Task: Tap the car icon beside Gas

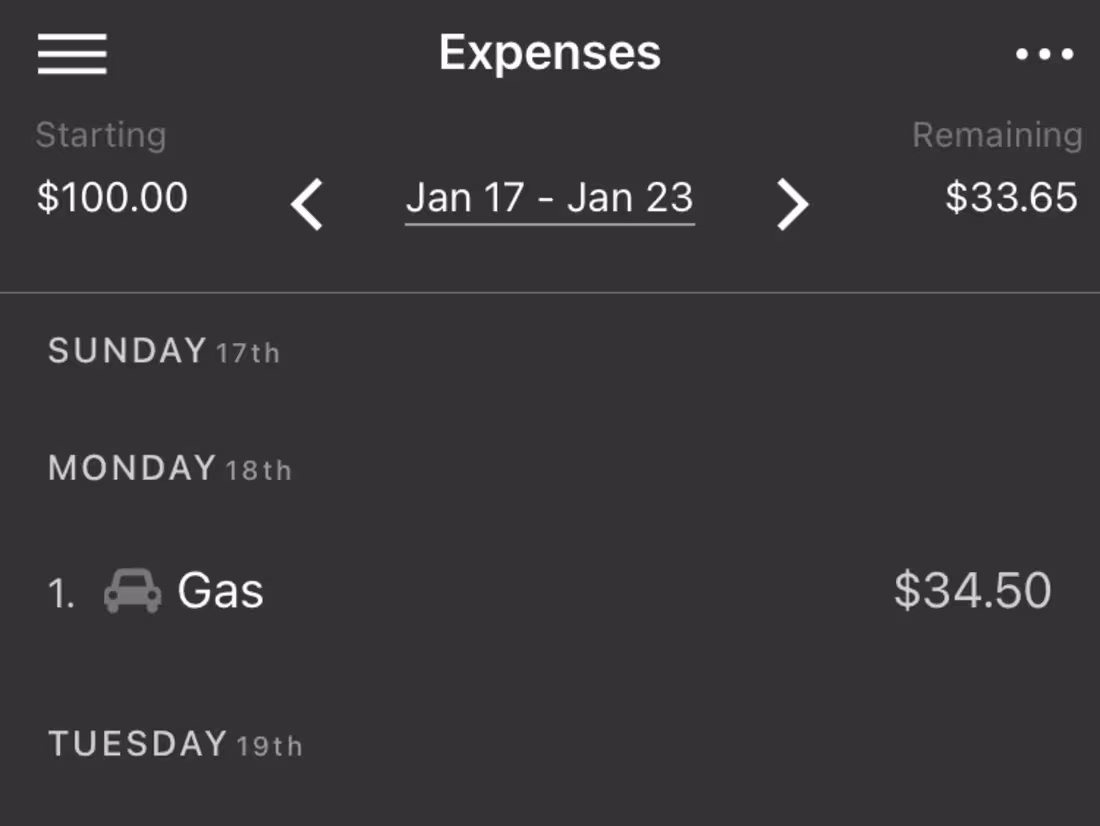Action: pyautogui.click(x=132, y=591)
